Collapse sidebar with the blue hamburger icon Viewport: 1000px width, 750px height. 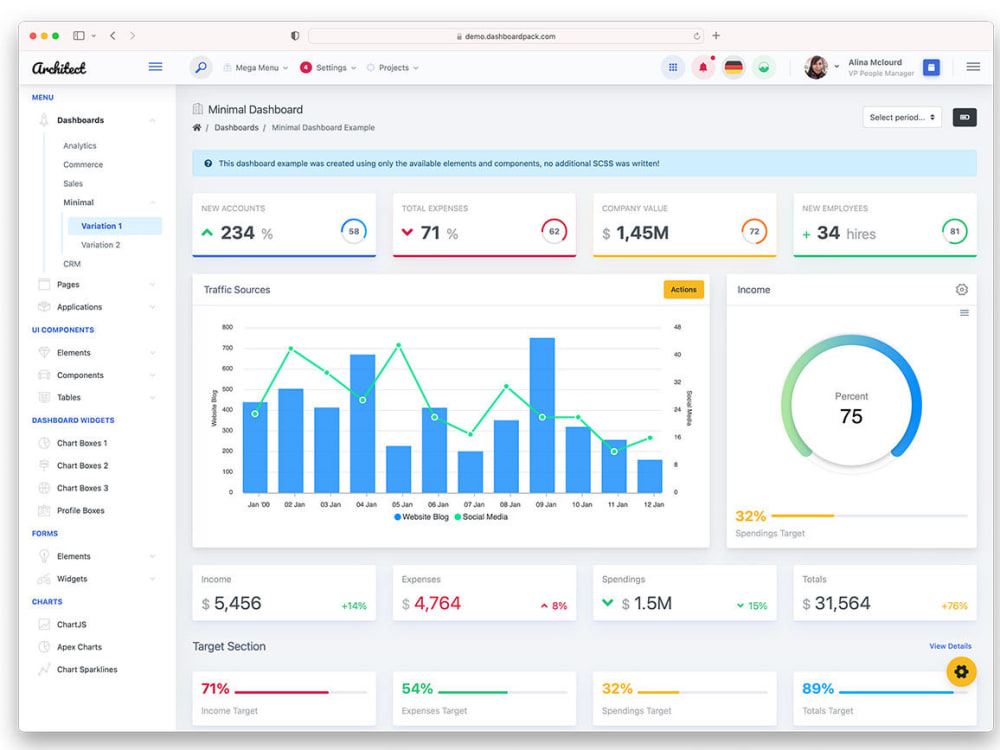[x=155, y=67]
